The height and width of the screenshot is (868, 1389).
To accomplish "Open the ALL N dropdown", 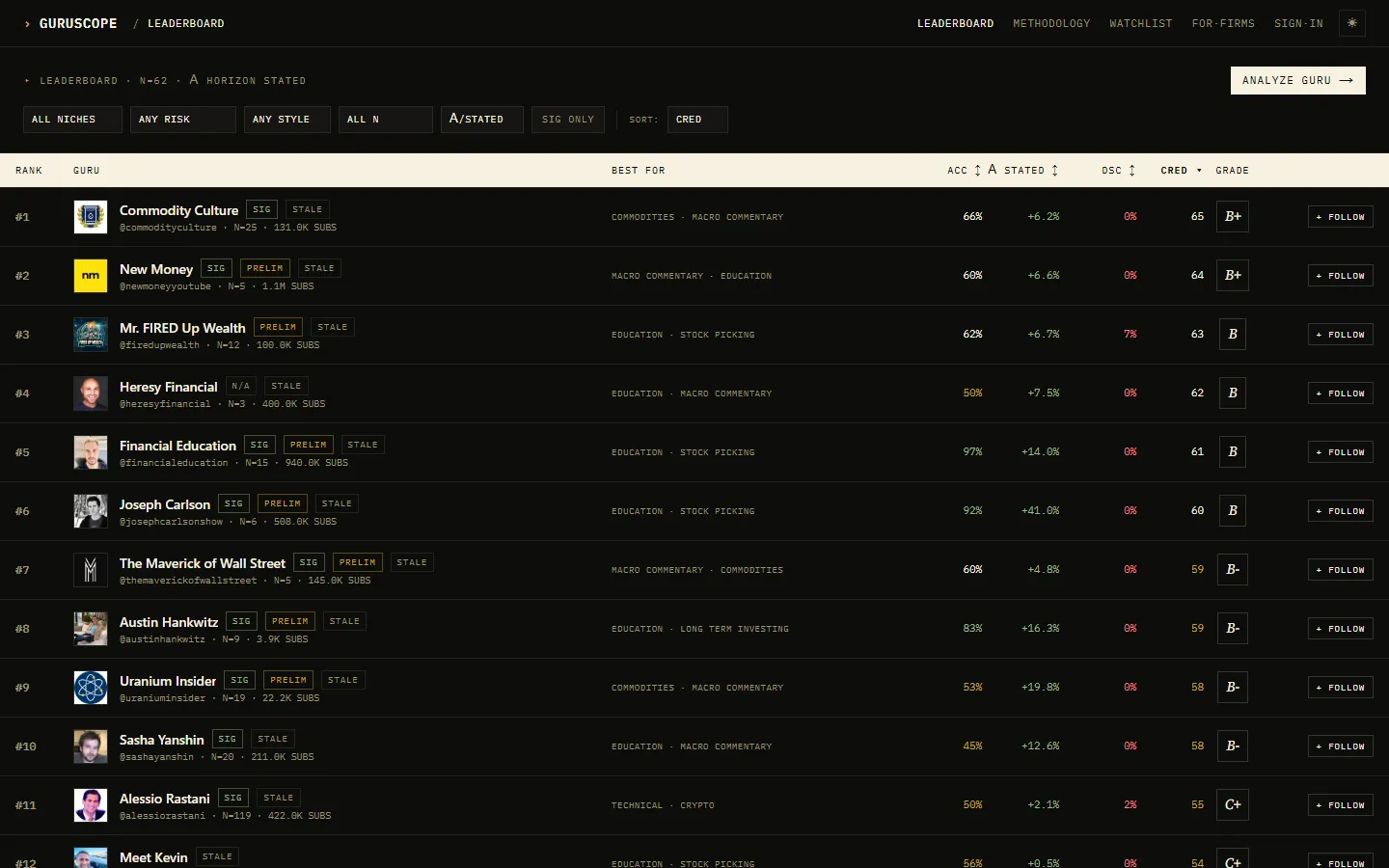I will pyautogui.click(x=386, y=120).
